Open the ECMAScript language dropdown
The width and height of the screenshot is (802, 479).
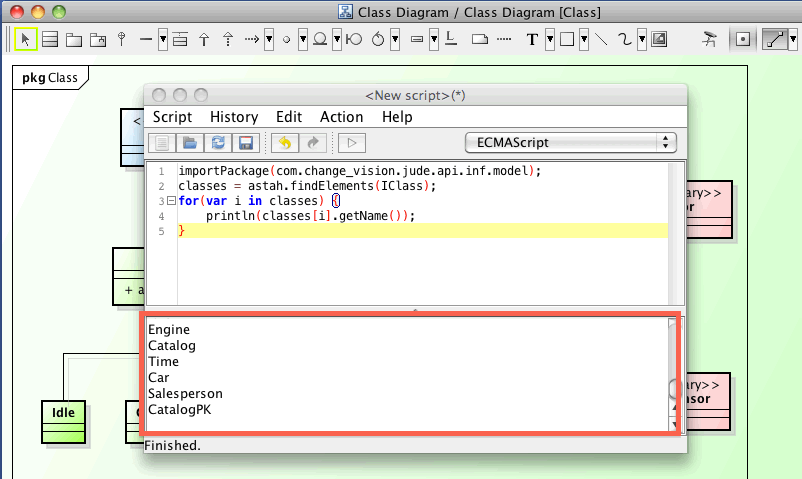tap(571, 143)
